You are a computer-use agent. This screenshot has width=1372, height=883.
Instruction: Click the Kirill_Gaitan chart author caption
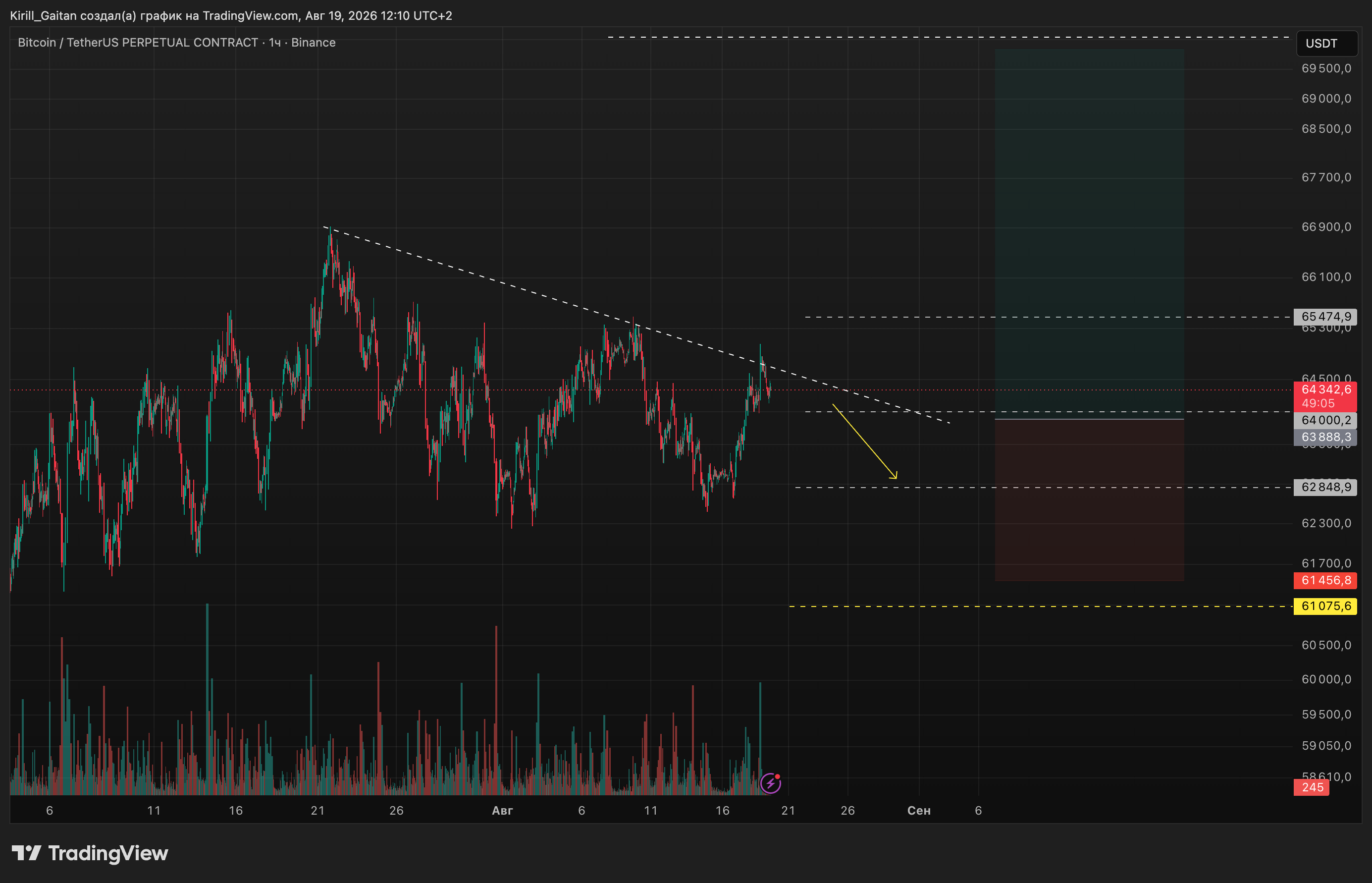(x=231, y=15)
